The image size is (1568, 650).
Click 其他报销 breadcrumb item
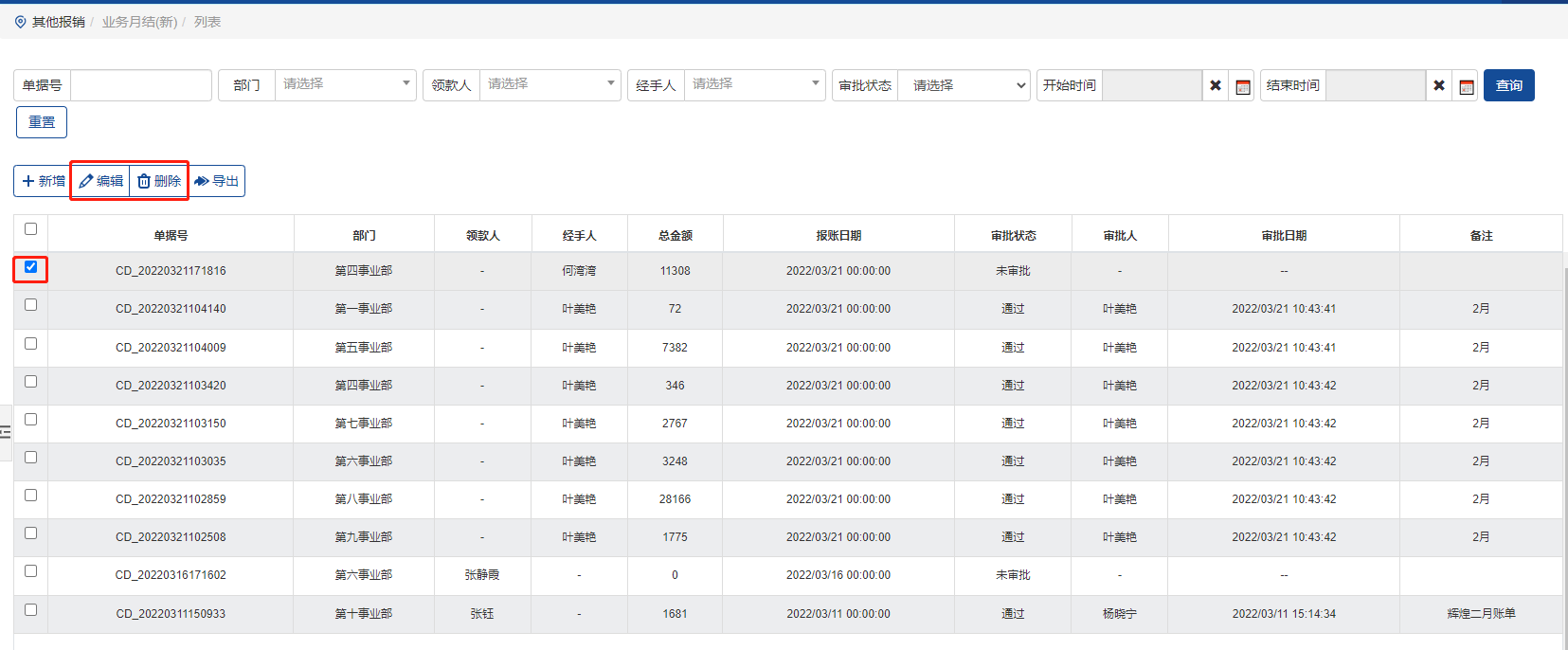[x=58, y=22]
